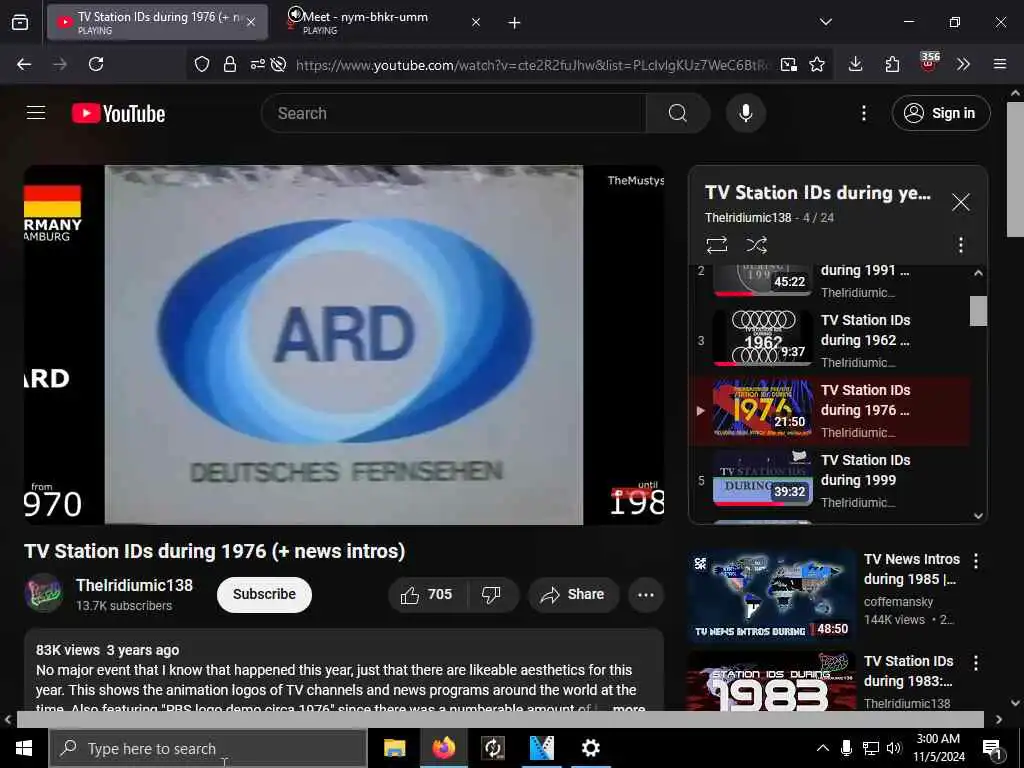Switch to TV Station IDs during 1976 tab

(157, 22)
